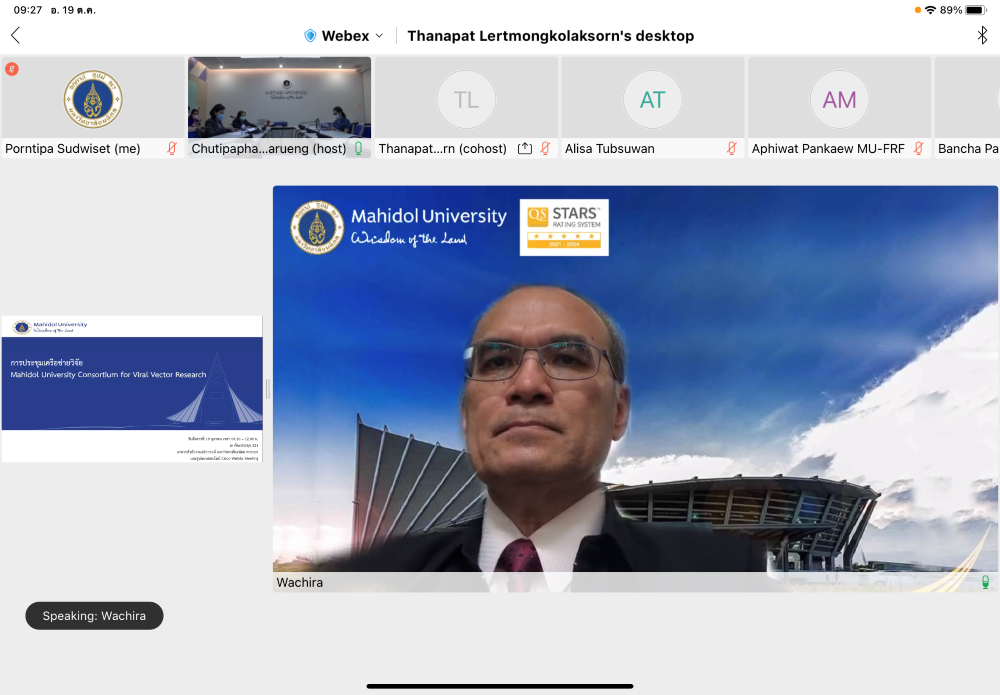The image size is (1000, 695).
Task: Toggle the green mic on the host tile
Action: [x=358, y=149]
